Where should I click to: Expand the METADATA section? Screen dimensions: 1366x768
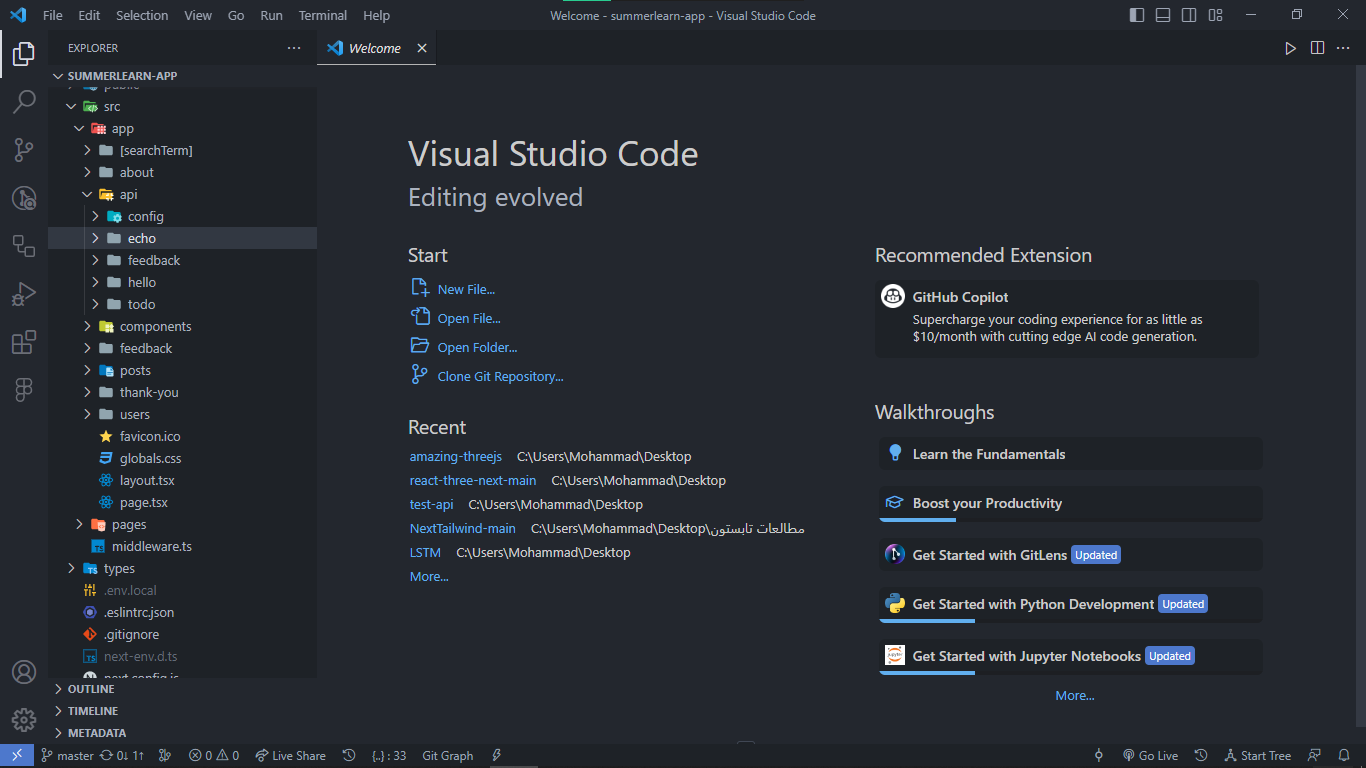click(x=183, y=733)
